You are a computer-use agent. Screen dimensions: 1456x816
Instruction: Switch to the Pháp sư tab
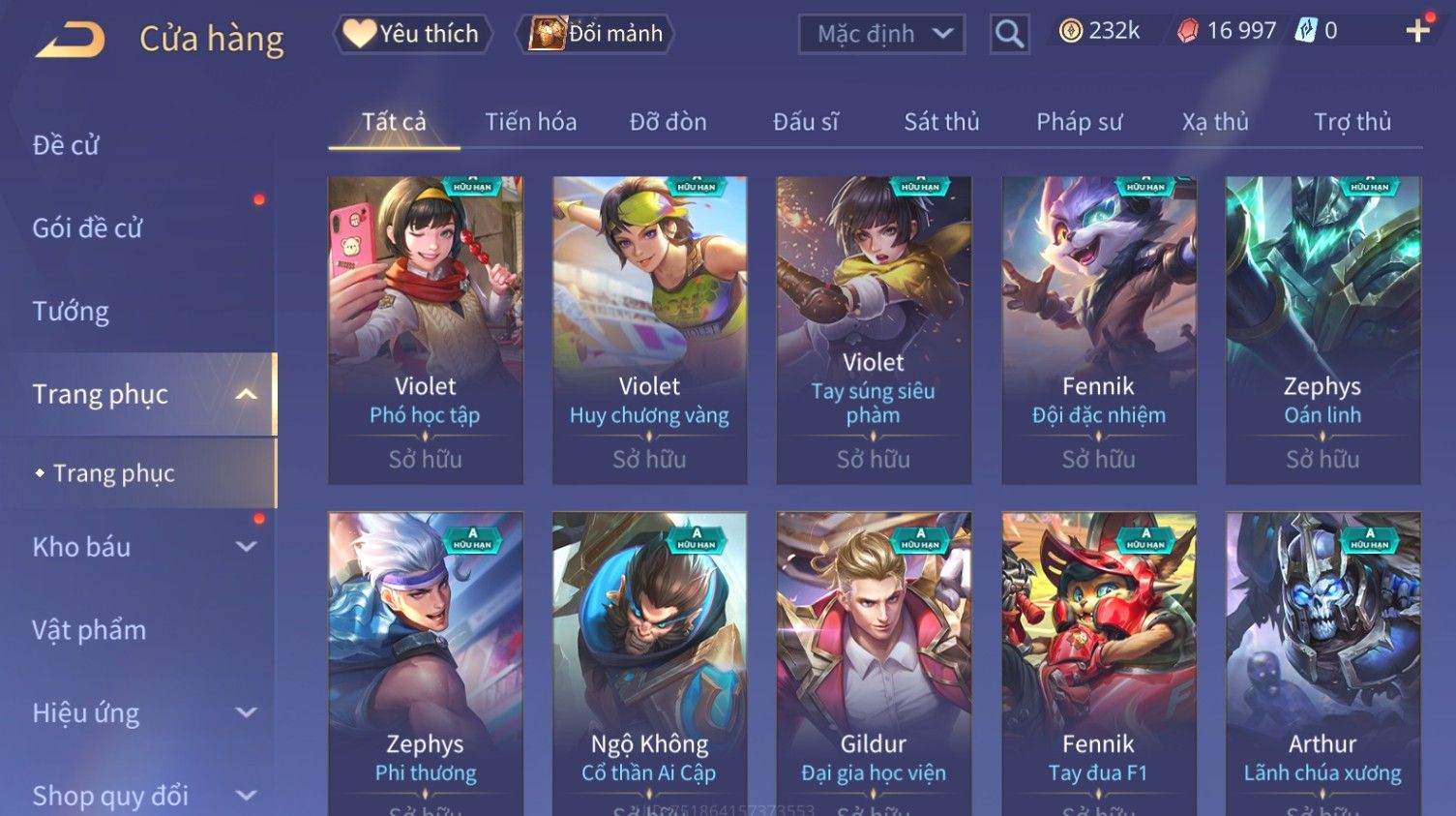[1080, 122]
